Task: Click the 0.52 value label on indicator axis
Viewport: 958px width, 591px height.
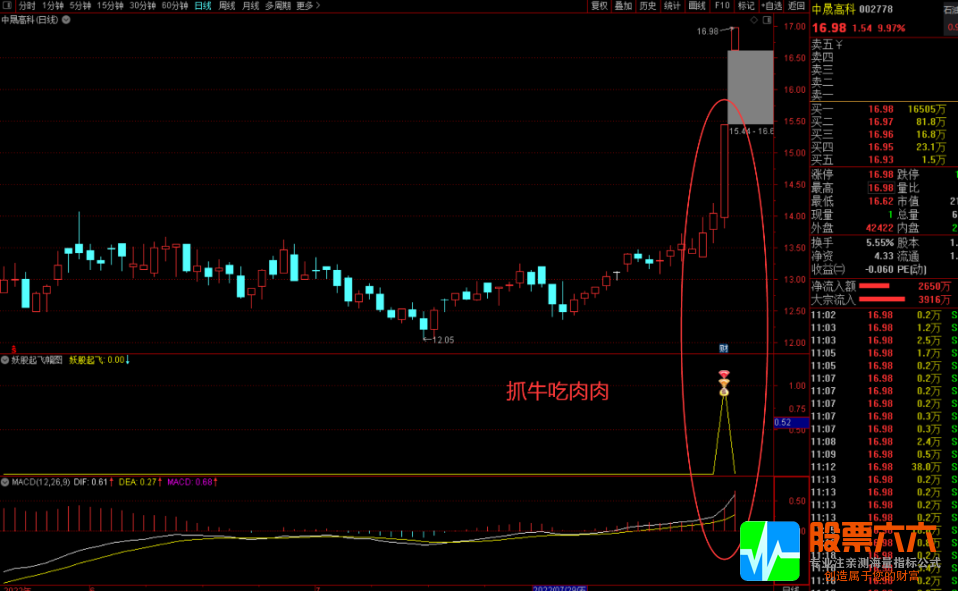Action: pos(783,423)
